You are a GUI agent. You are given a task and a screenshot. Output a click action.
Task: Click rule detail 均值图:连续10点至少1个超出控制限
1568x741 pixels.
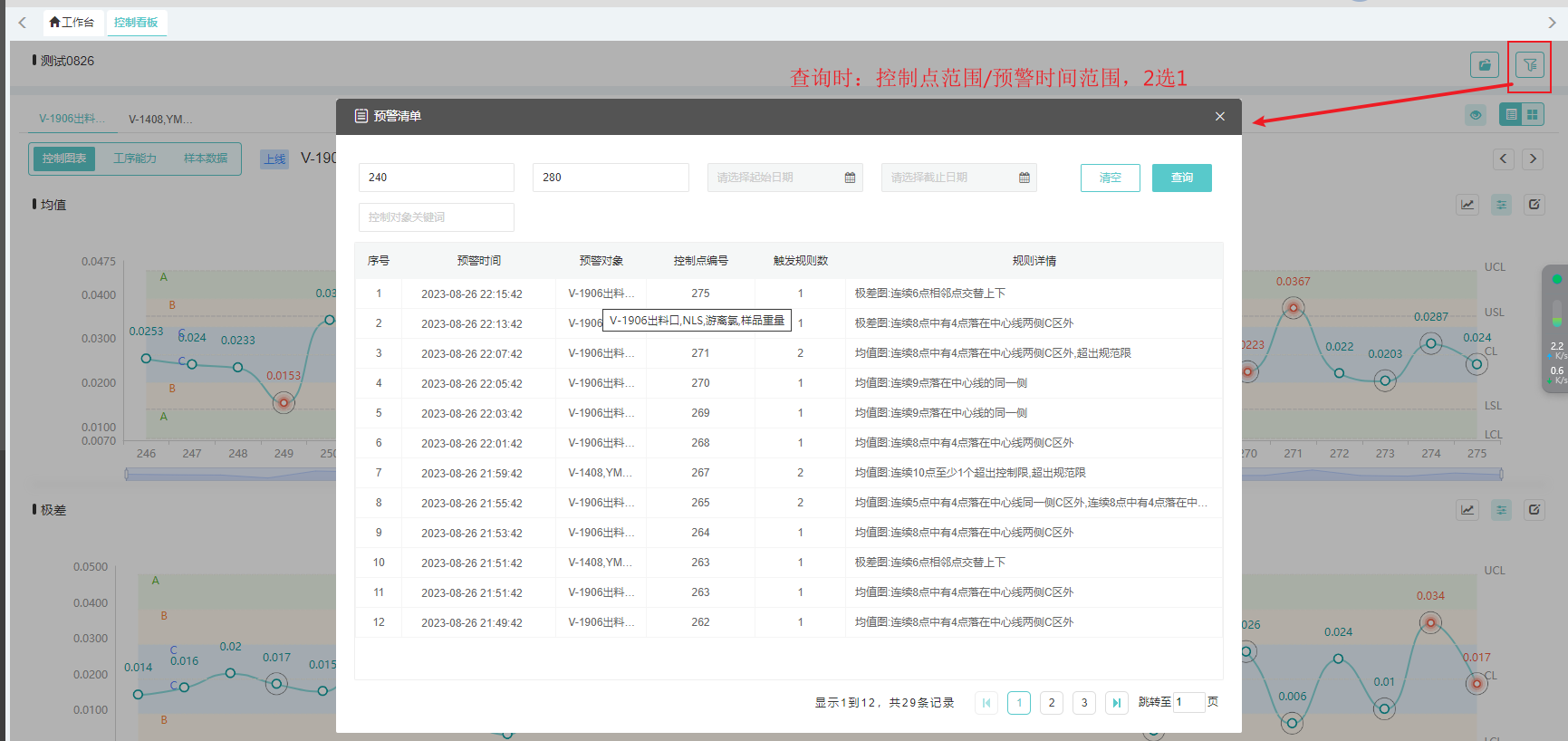(x=970, y=473)
